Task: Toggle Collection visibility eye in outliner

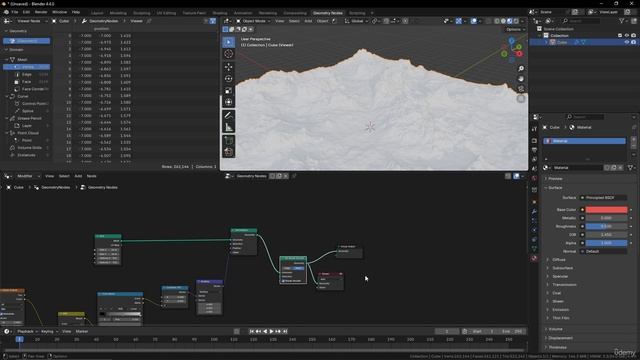Action: [627, 36]
